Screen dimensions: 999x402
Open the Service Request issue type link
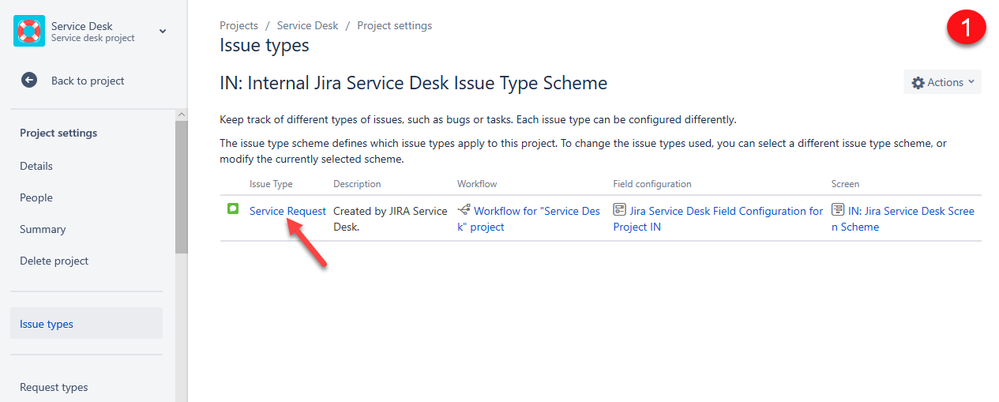(287, 212)
